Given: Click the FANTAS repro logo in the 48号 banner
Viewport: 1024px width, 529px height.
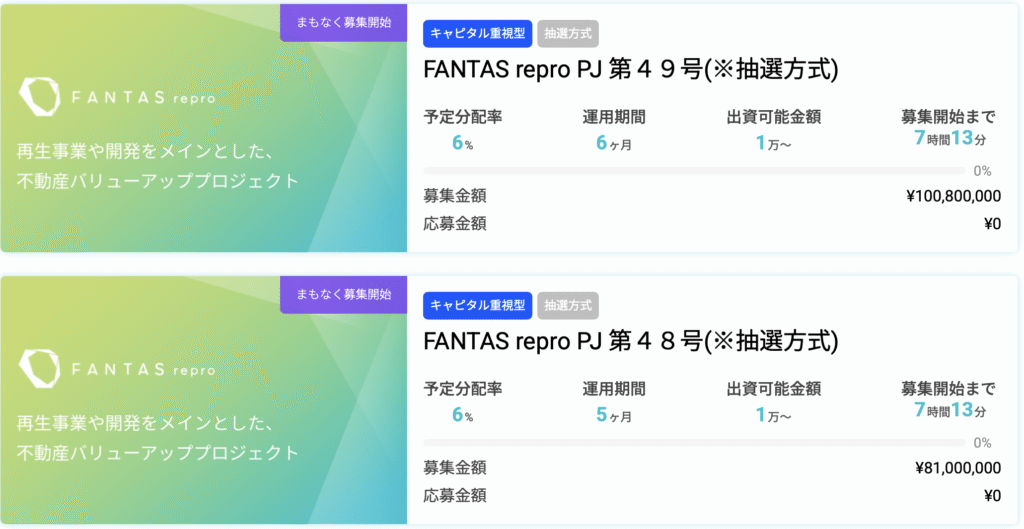Looking at the screenshot, I should point(117,369).
